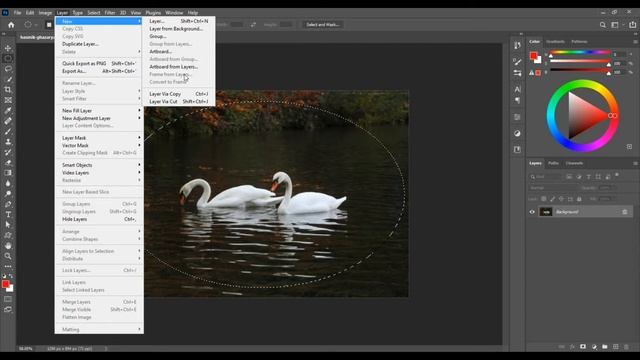The height and width of the screenshot is (360, 640).
Task: Expand Layer Mask submenu
Action: (99, 138)
